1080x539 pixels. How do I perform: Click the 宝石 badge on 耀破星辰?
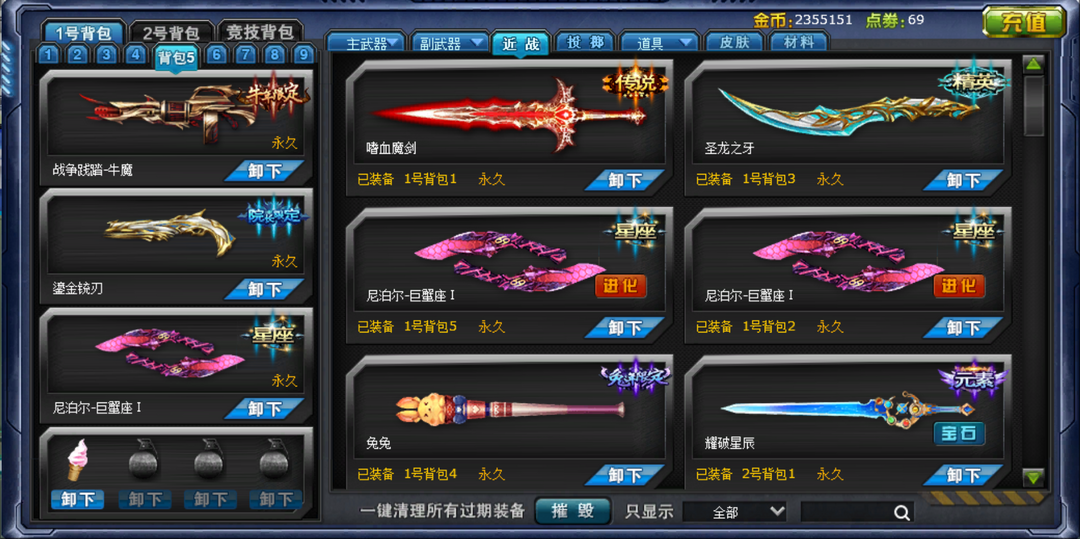pos(959,434)
